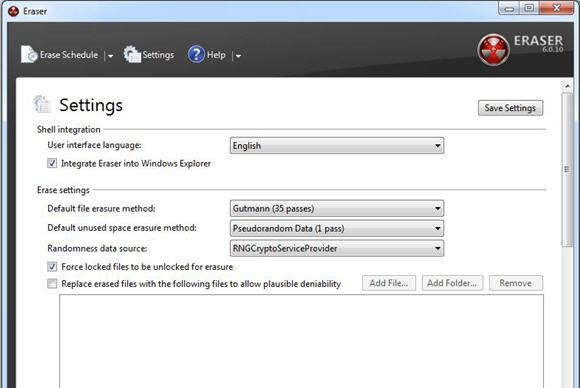This screenshot has height=388, width=580.
Task: Click the Settings gear icon in toolbar
Action: (x=132, y=54)
